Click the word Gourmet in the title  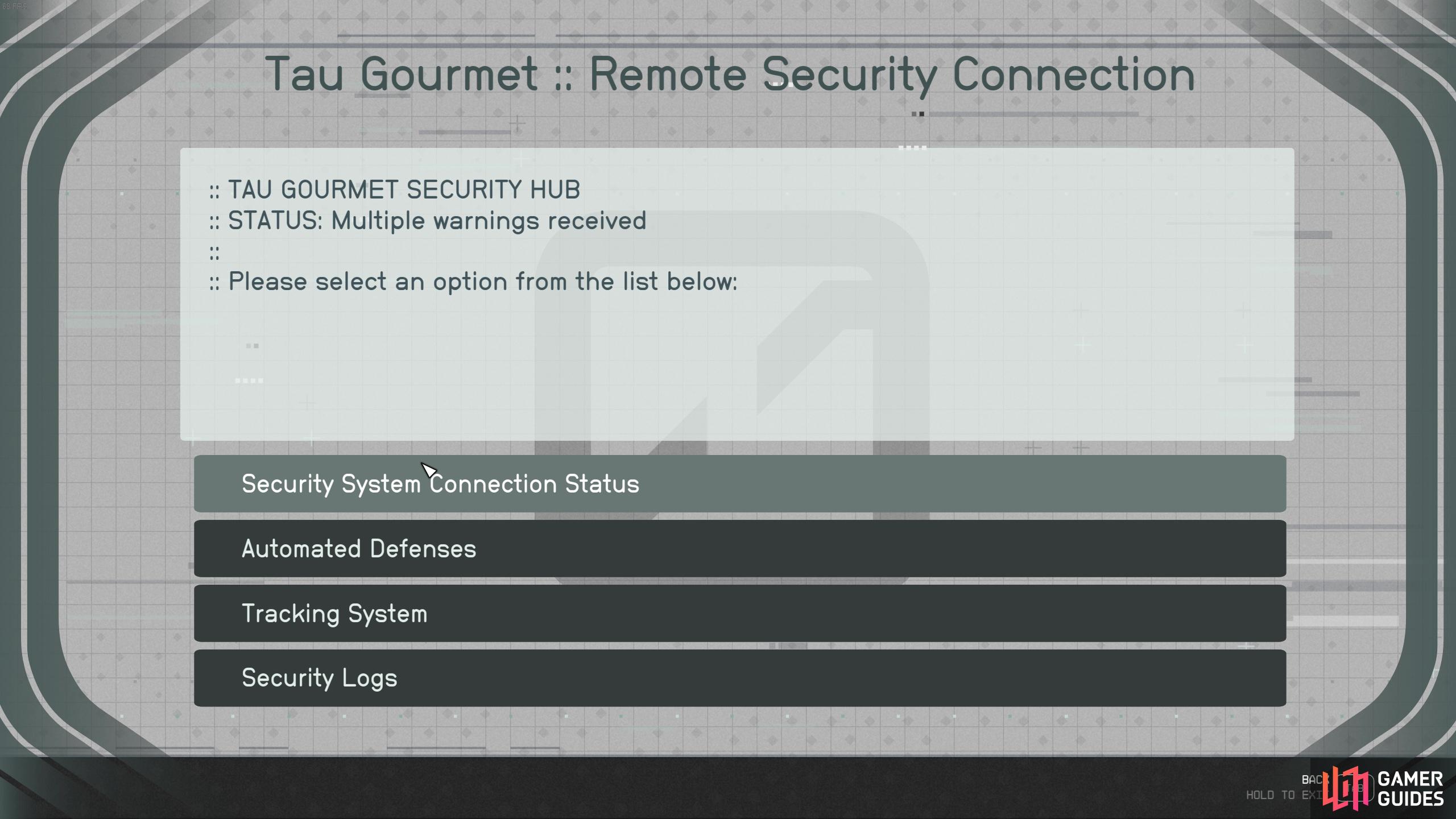[x=449, y=74]
